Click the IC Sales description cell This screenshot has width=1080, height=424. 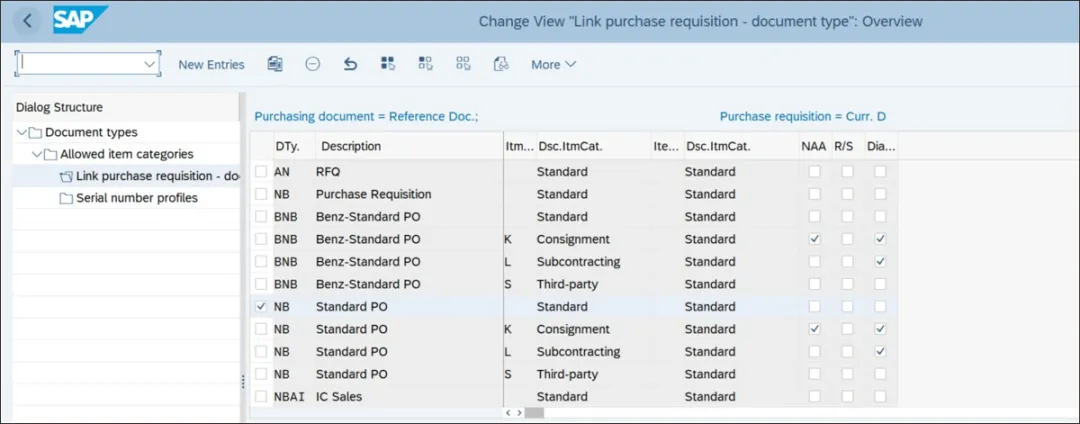tap(339, 397)
